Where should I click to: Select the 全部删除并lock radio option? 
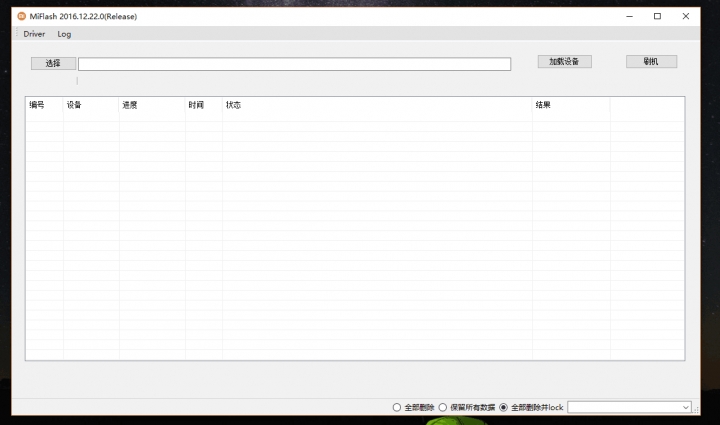click(x=531, y=408)
